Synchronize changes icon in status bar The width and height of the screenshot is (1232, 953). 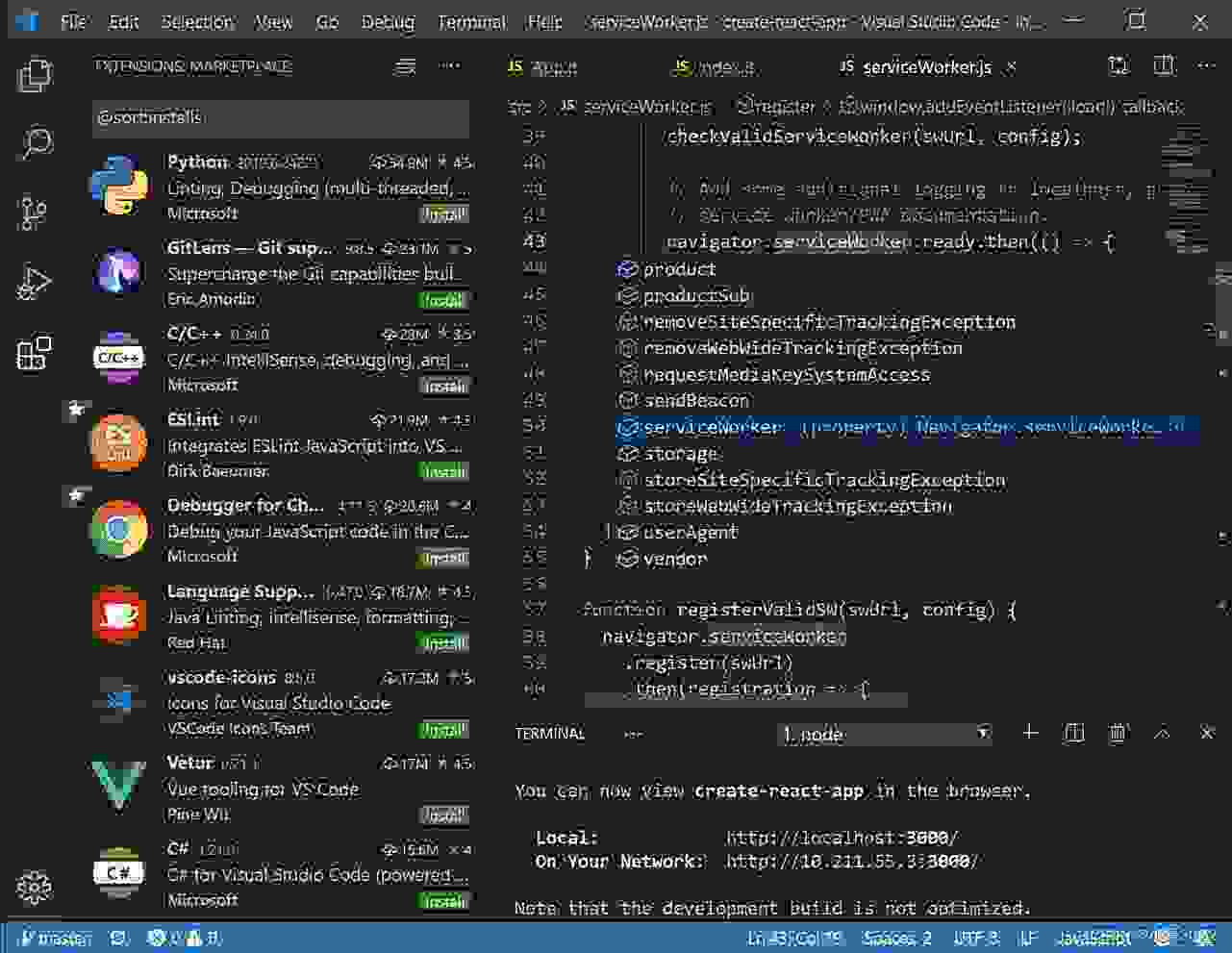point(119,938)
